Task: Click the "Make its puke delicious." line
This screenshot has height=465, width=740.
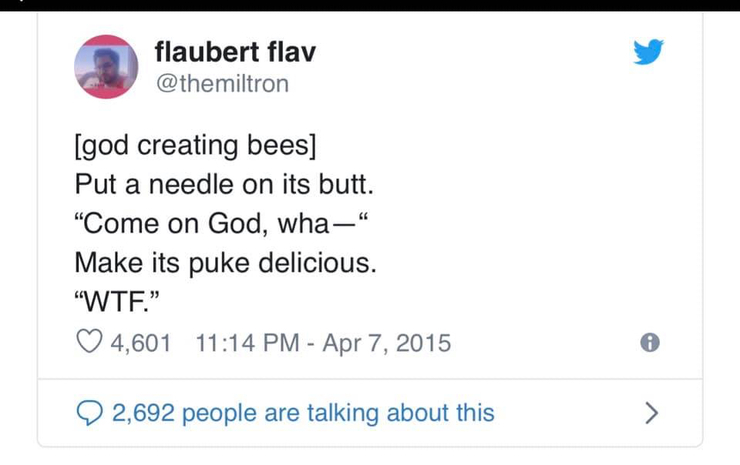Action: [226, 264]
